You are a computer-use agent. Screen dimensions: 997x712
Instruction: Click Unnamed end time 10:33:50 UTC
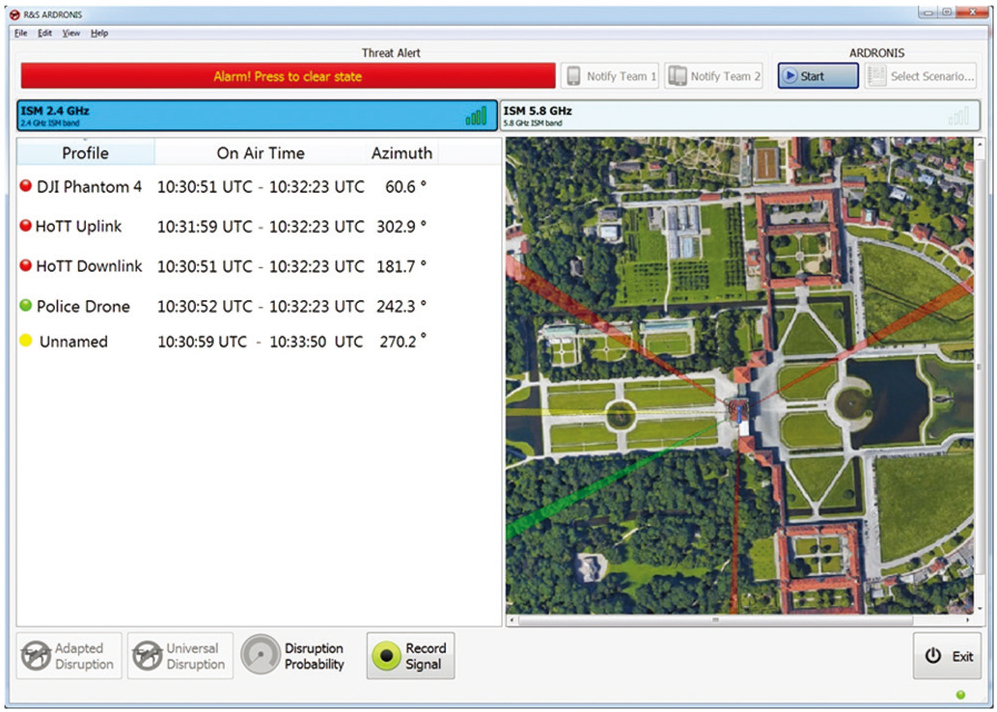(x=316, y=341)
